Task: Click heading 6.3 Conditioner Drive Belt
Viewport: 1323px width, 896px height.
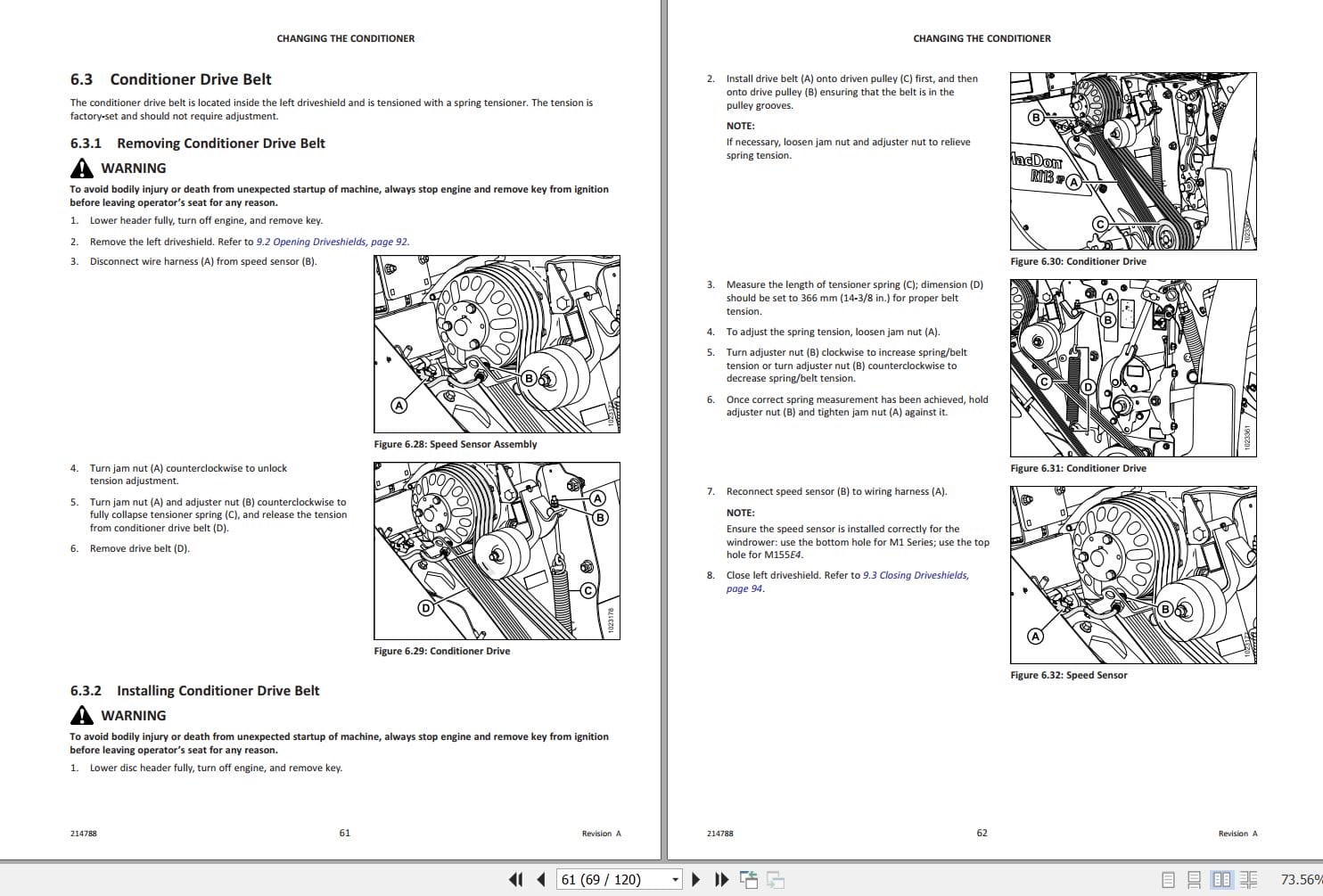Action: (171, 79)
